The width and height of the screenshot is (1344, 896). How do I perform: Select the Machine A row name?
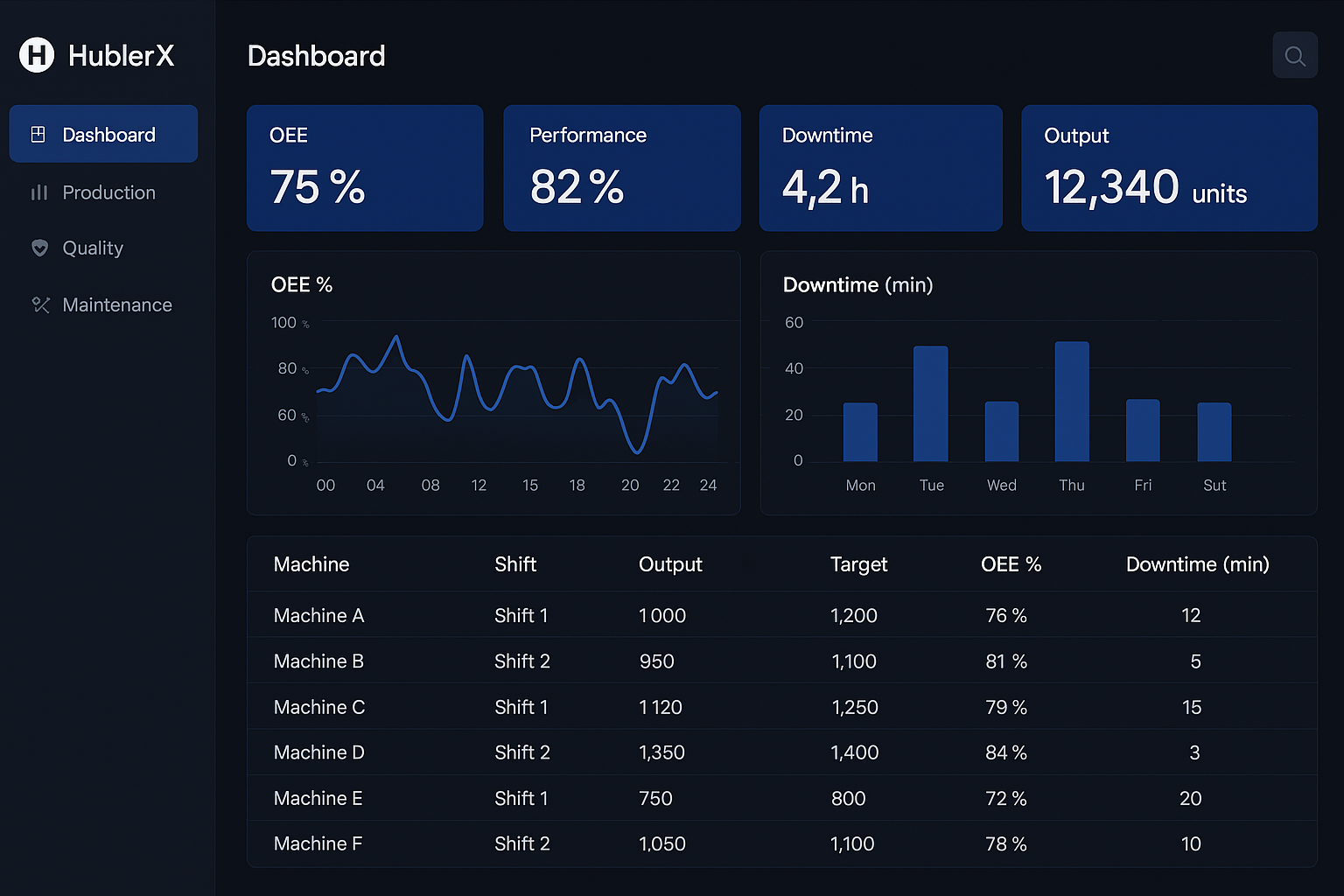point(318,615)
